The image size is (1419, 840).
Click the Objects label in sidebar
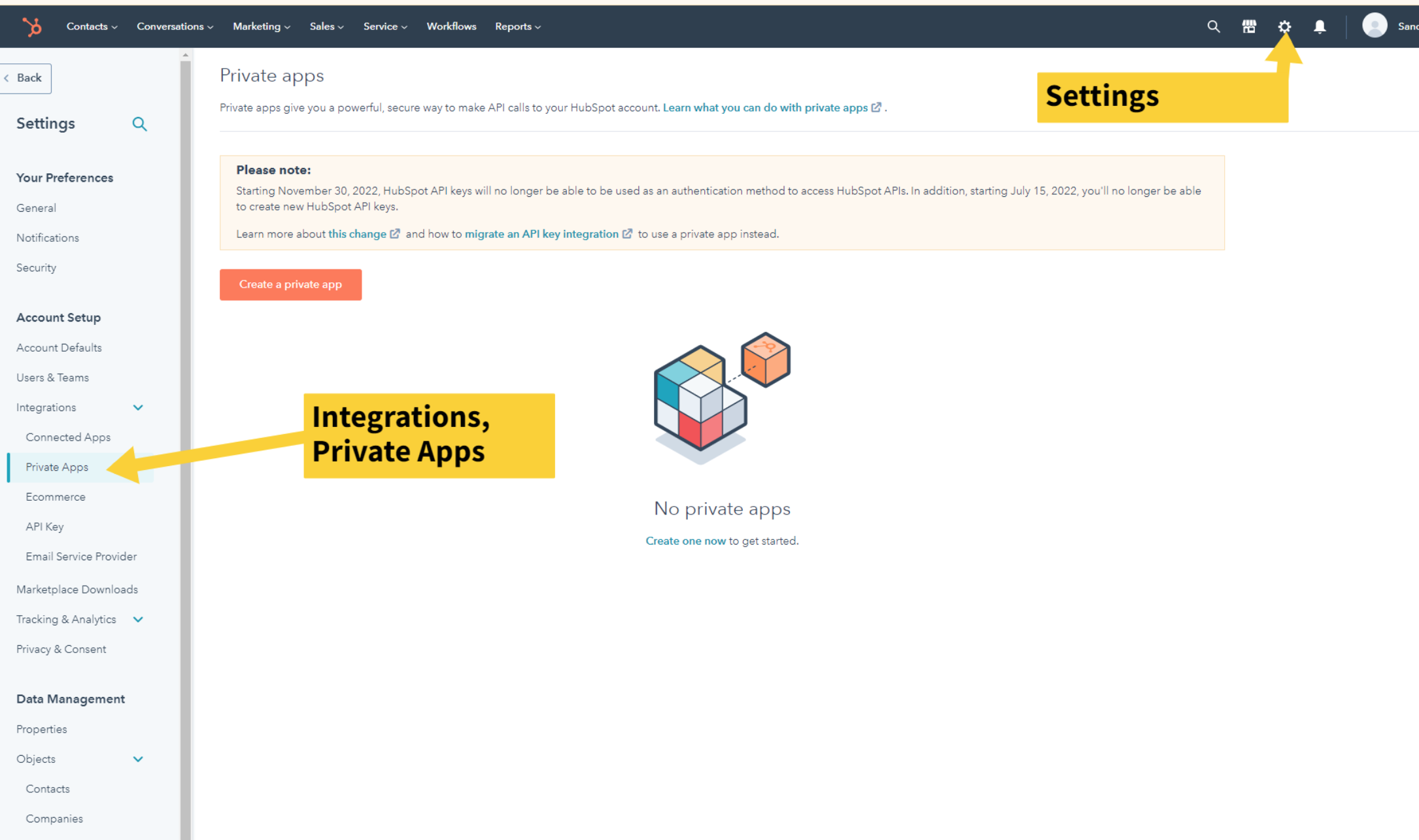(36, 760)
